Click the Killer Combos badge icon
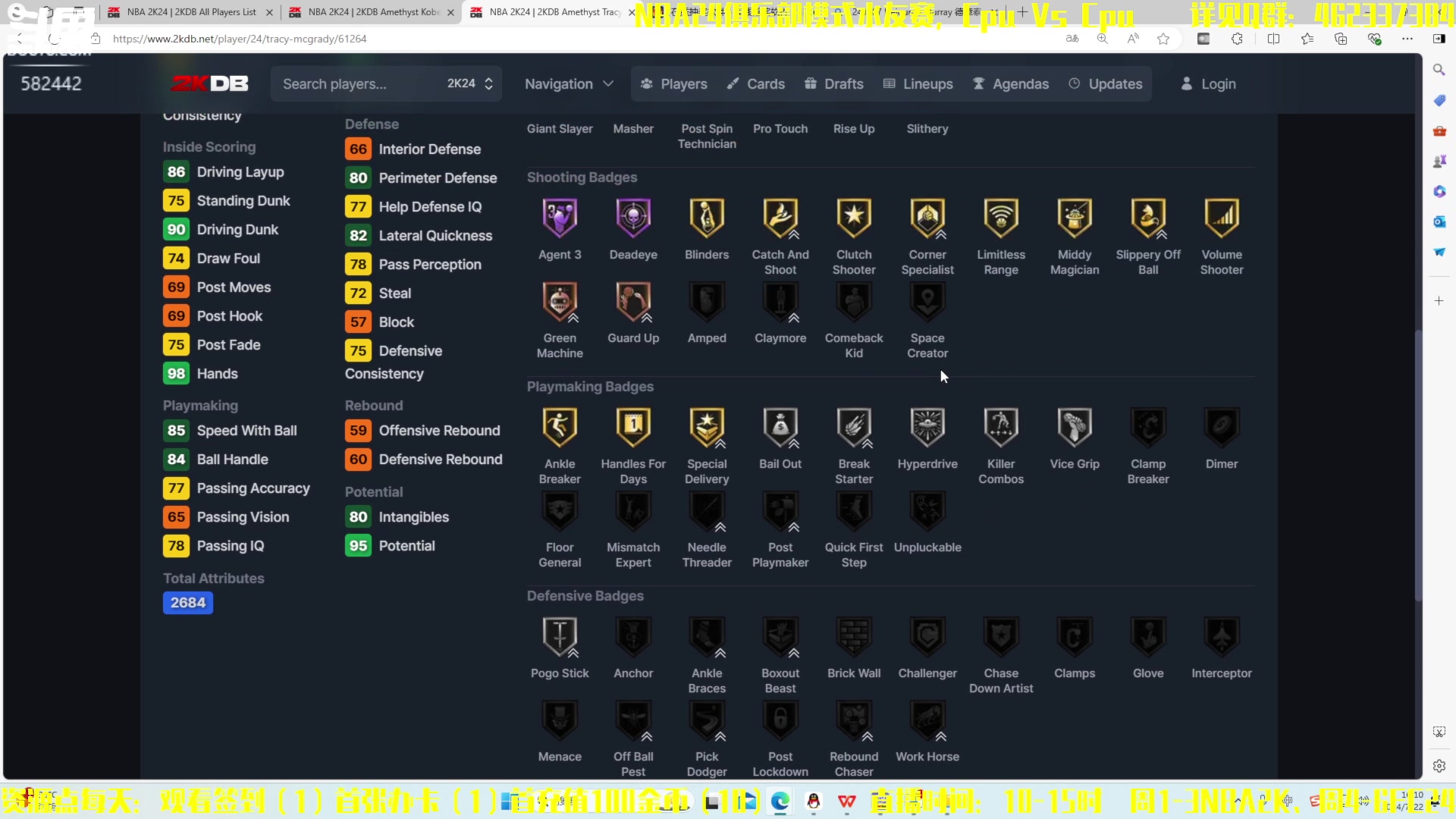This screenshot has height=819, width=1456. [1001, 427]
